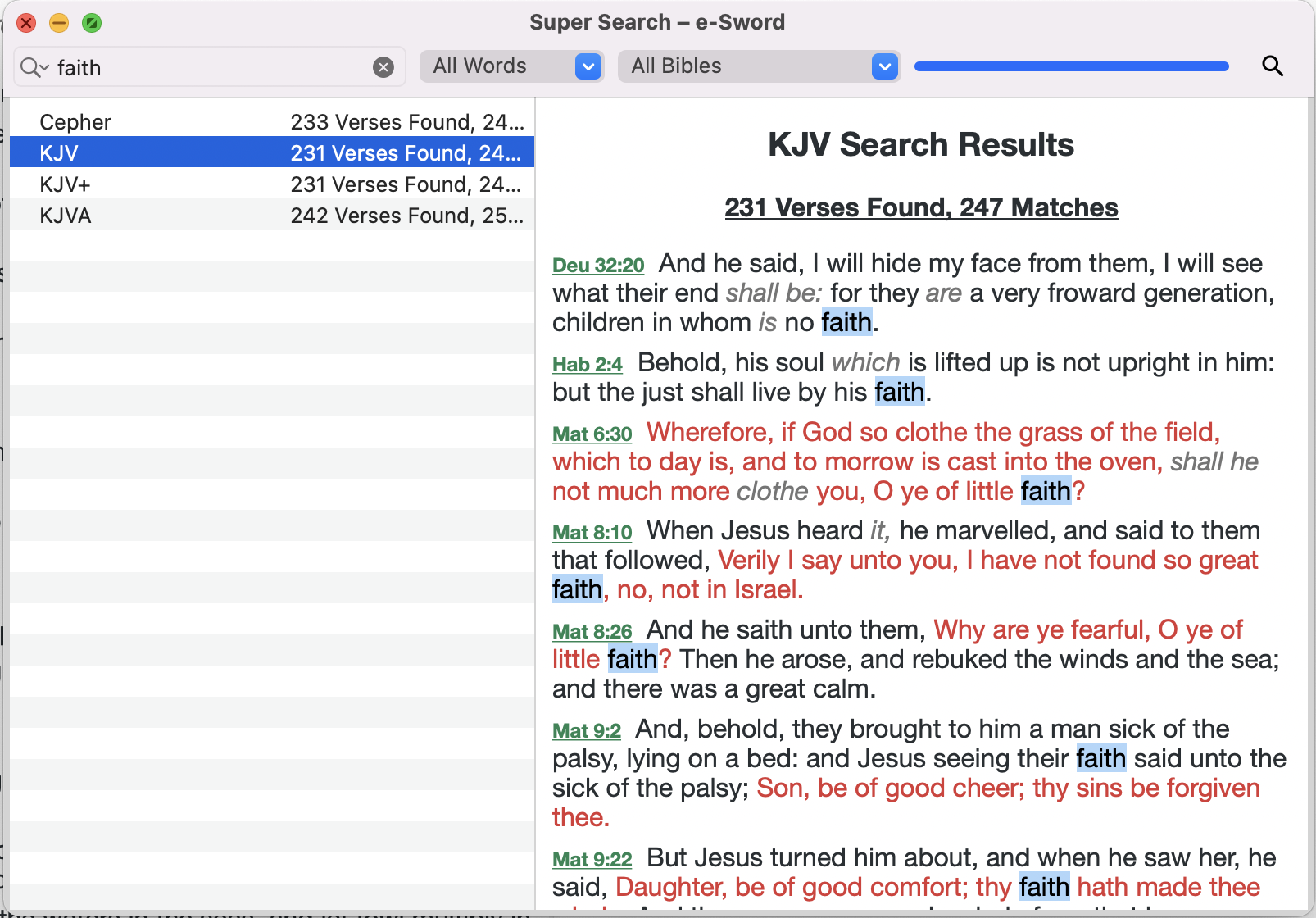Zoom the Super Search window with green button
The image size is (1316, 918).
pyautogui.click(x=92, y=23)
